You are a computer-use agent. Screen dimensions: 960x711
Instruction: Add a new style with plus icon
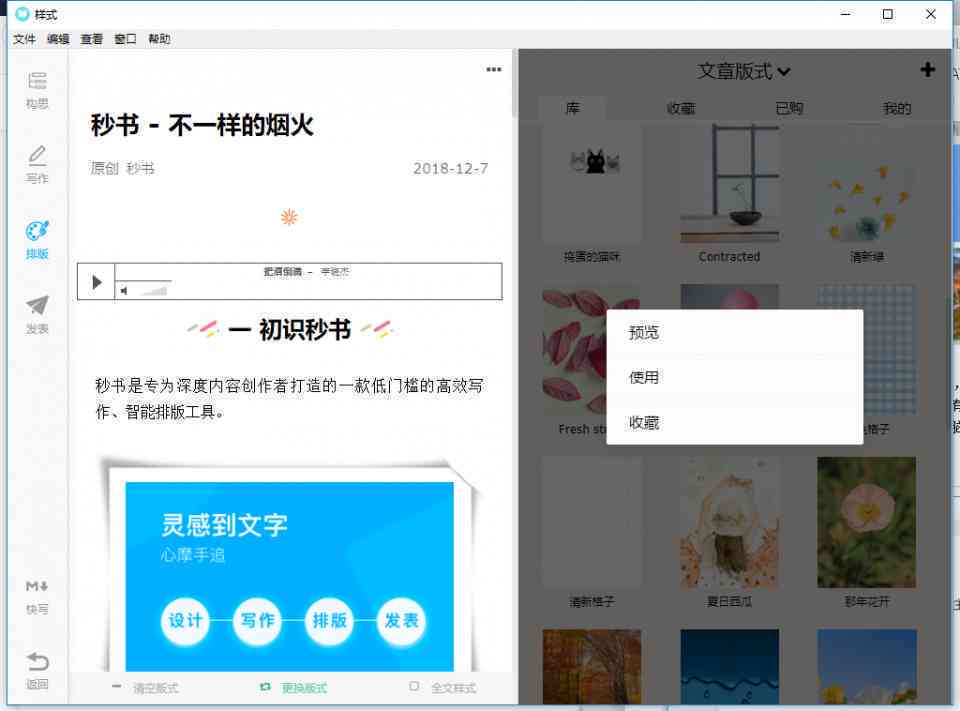928,70
